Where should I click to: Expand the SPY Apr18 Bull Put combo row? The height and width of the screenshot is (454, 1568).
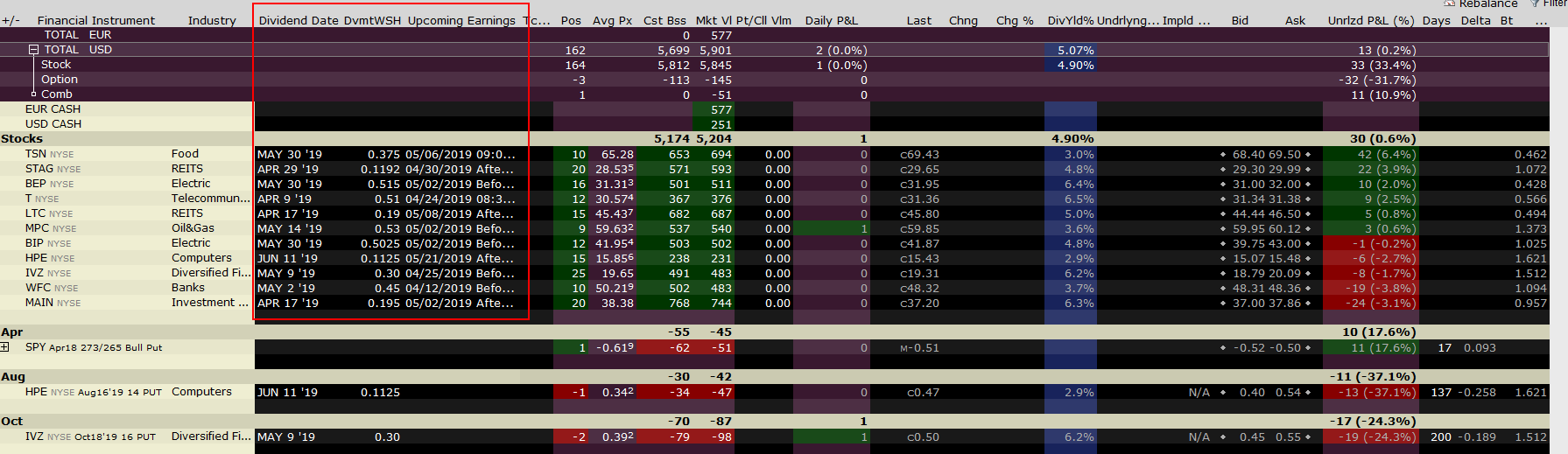[5, 347]
